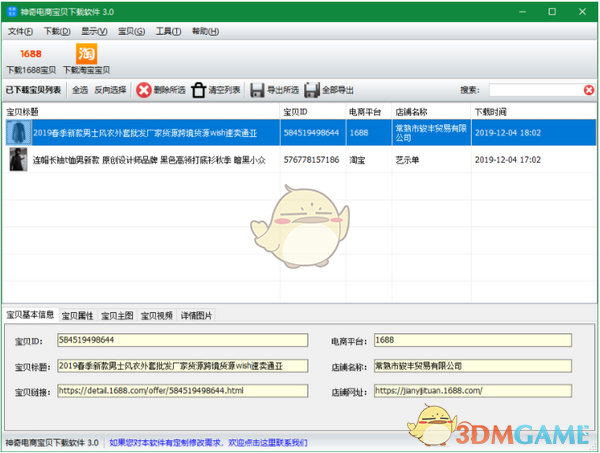Click the blue coat thumbnail in first row
The width and height of the screenshot is (600, 453).
coord(18,132)
